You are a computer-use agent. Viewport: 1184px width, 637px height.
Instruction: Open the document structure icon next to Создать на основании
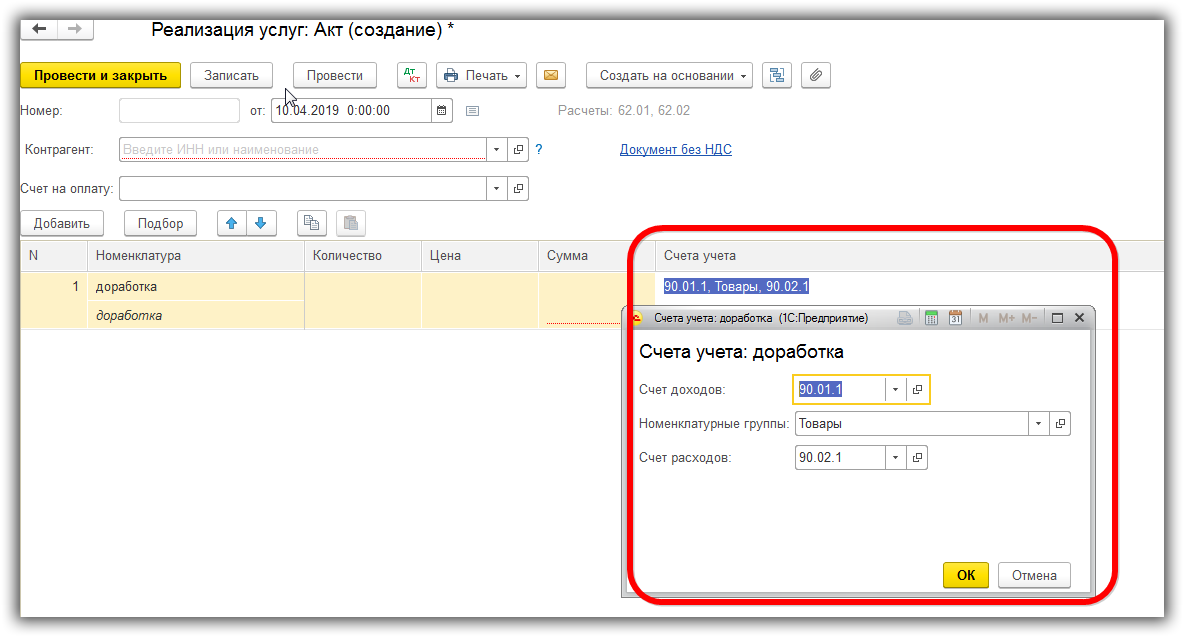pyautogui.click(x=776, y=75)
